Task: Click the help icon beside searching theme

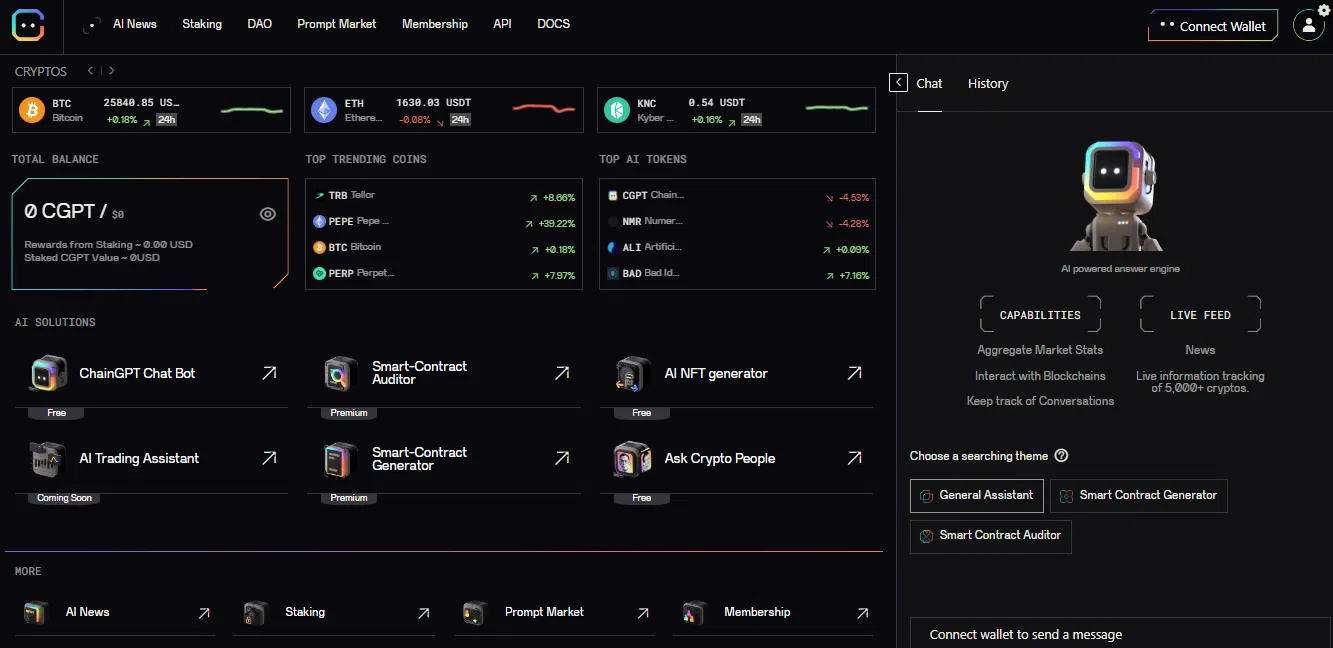Action: (1061, 456)
